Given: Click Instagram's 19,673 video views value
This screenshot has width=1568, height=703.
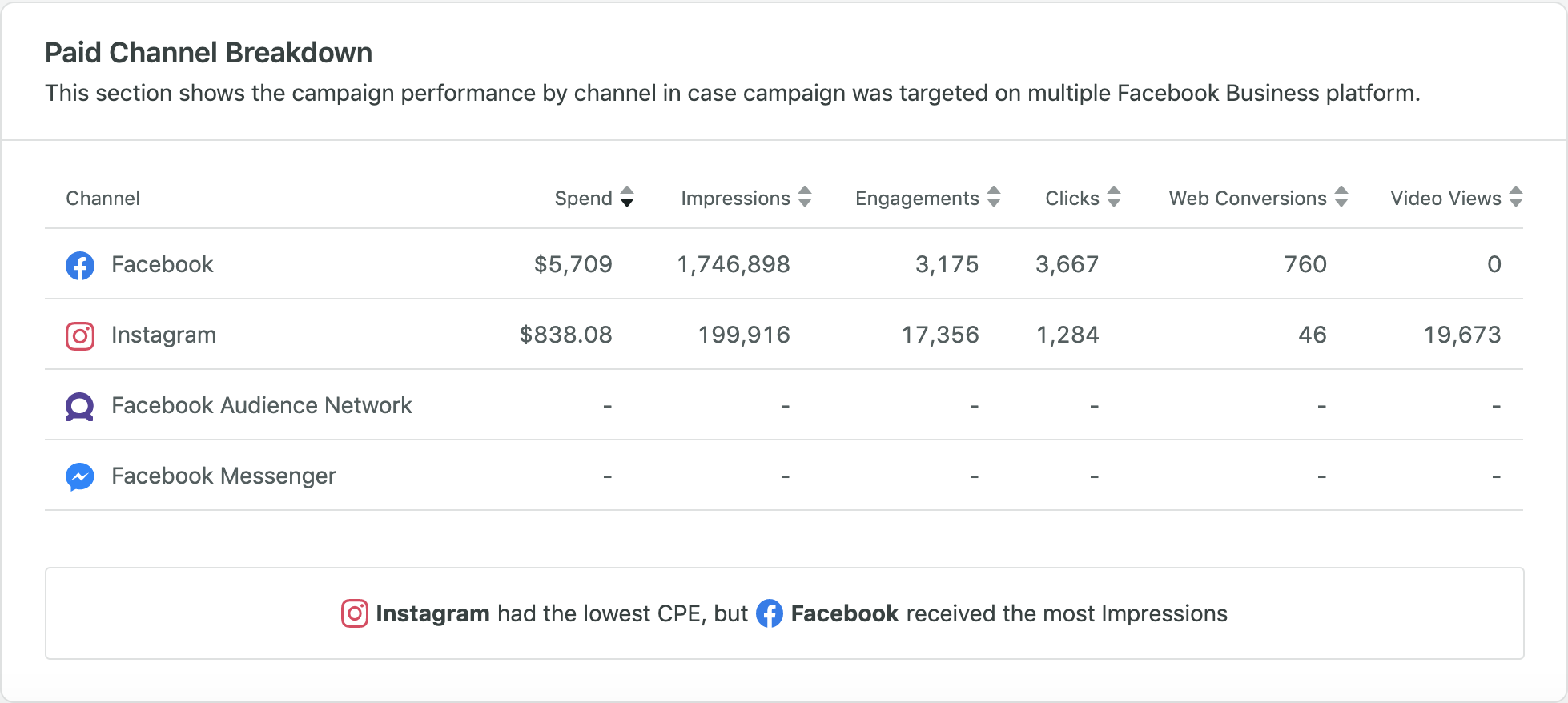Looking at the screenshot, I should [1462, 335].
